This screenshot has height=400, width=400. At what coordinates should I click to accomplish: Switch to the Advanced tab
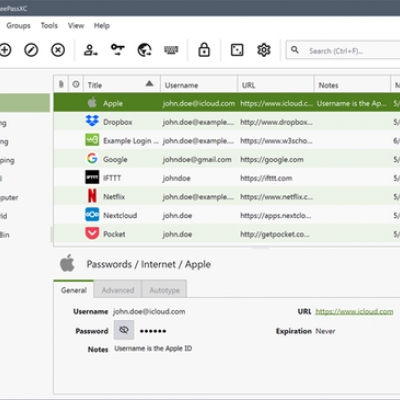point(118,290)
